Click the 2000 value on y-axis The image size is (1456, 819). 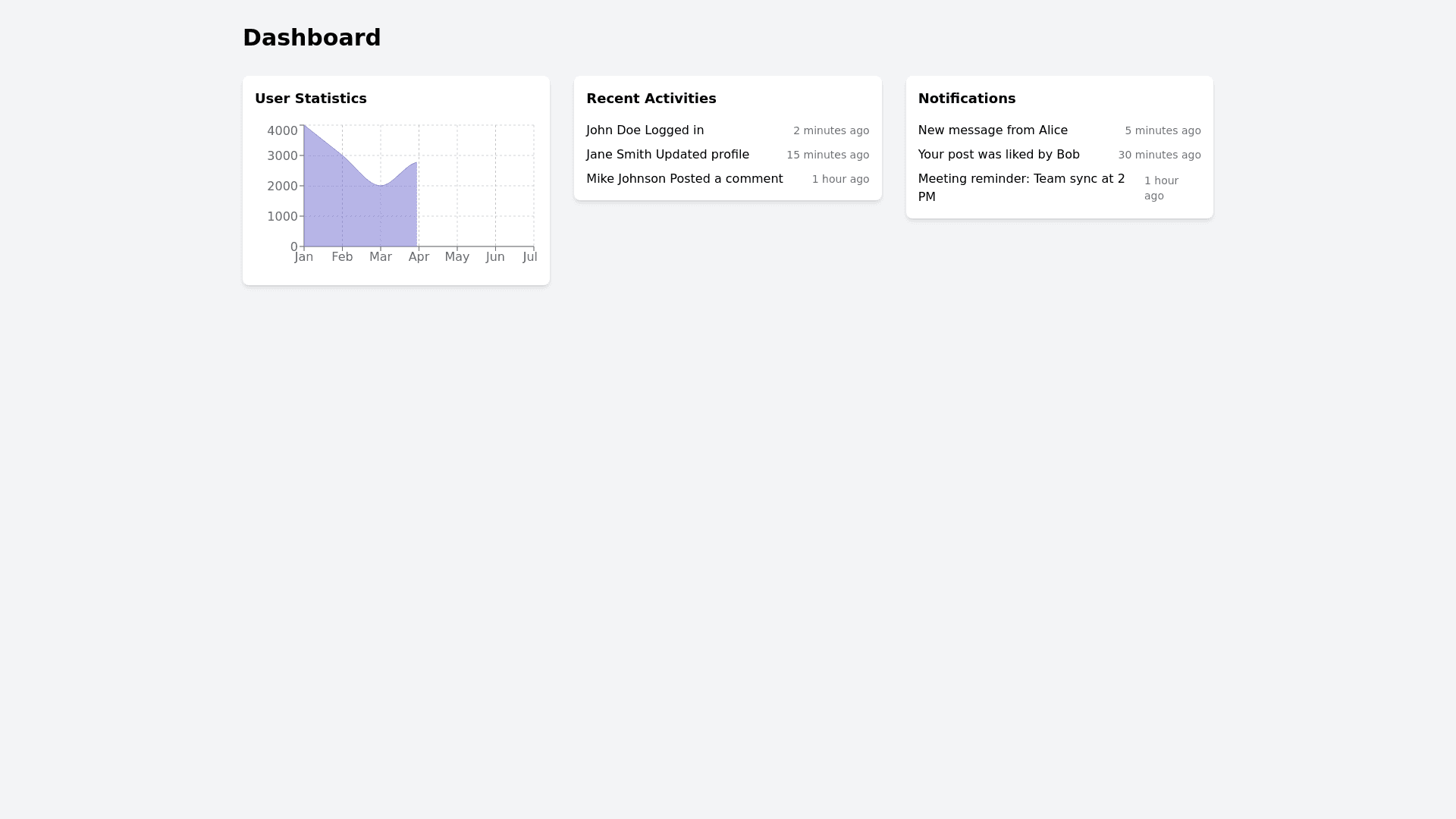pos(282,187)
